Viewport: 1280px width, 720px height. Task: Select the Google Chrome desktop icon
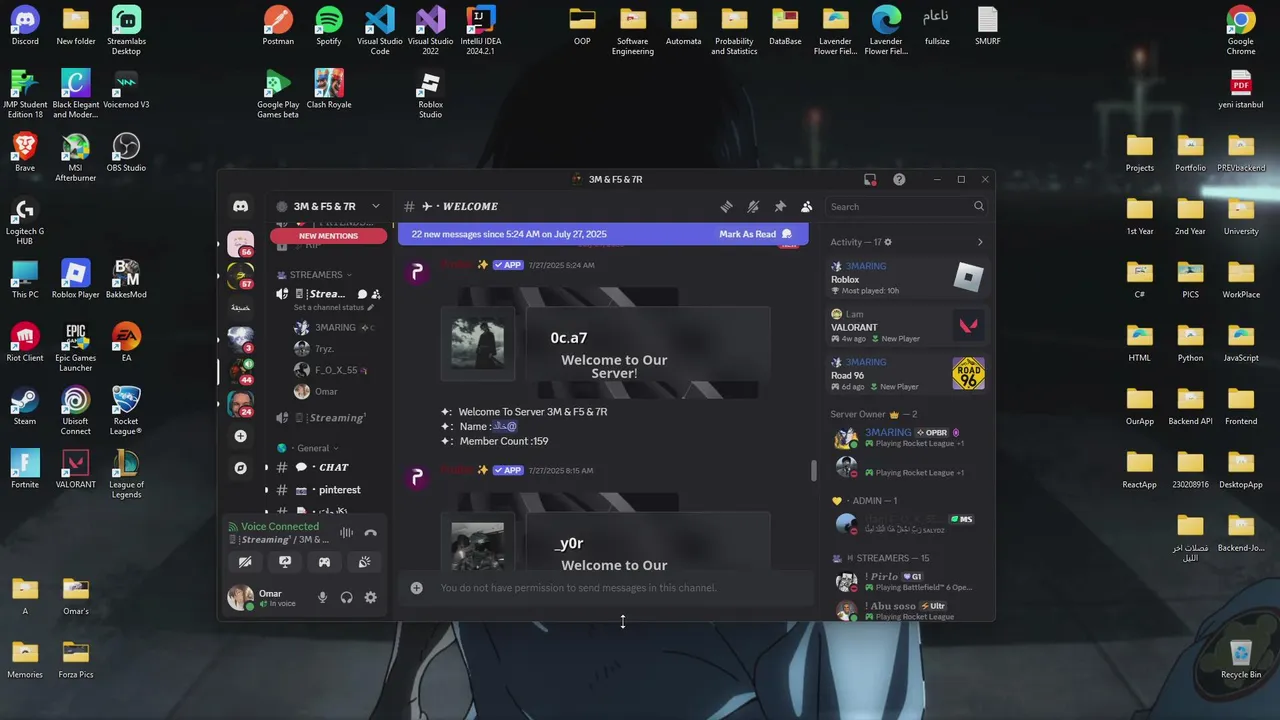pos(1241,30)
